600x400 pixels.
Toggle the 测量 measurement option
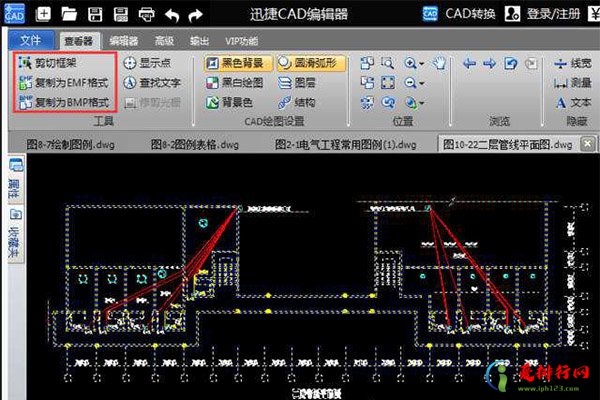pos(572,83)
